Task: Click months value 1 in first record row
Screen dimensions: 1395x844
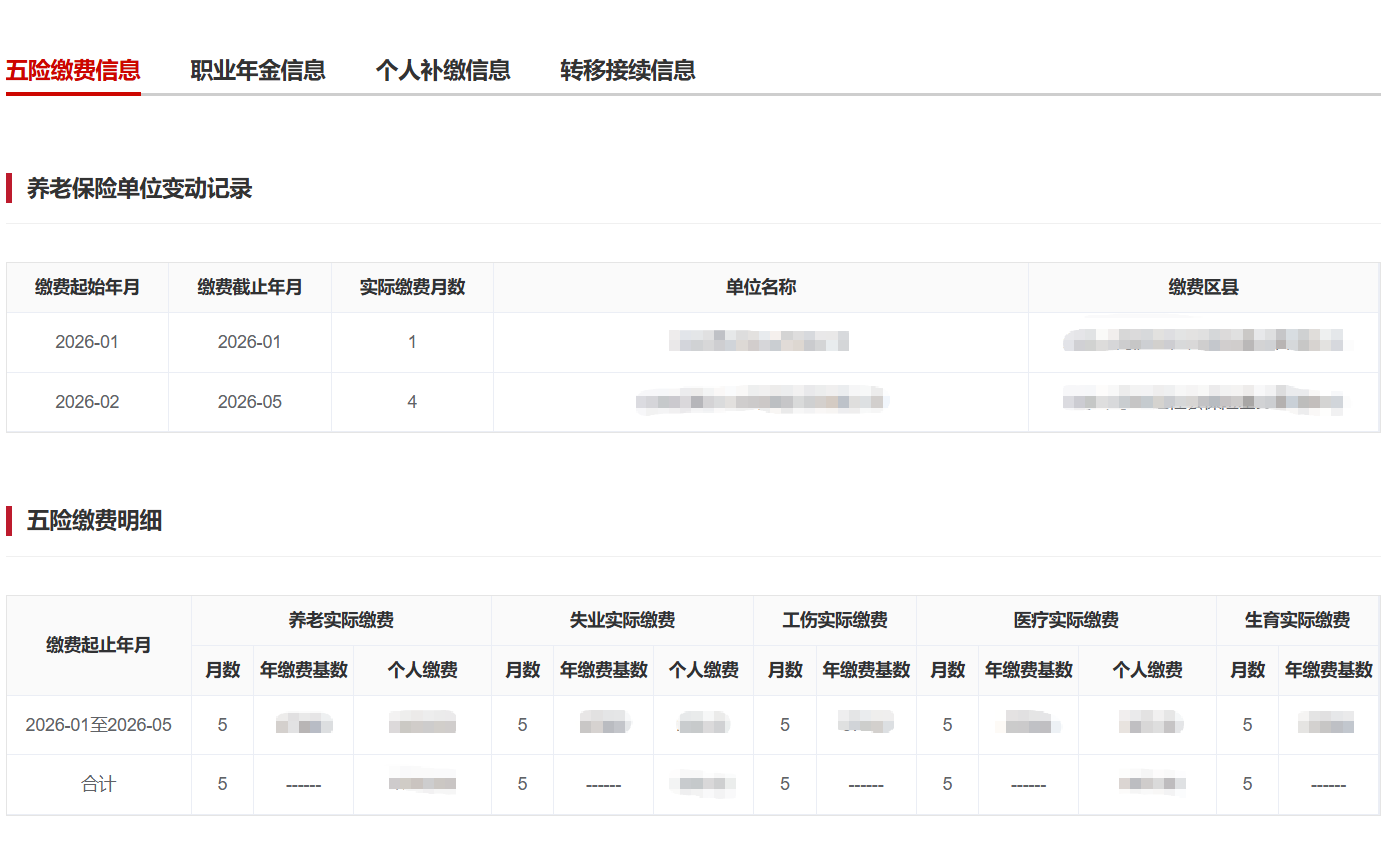Action: [x=412, y=342]
